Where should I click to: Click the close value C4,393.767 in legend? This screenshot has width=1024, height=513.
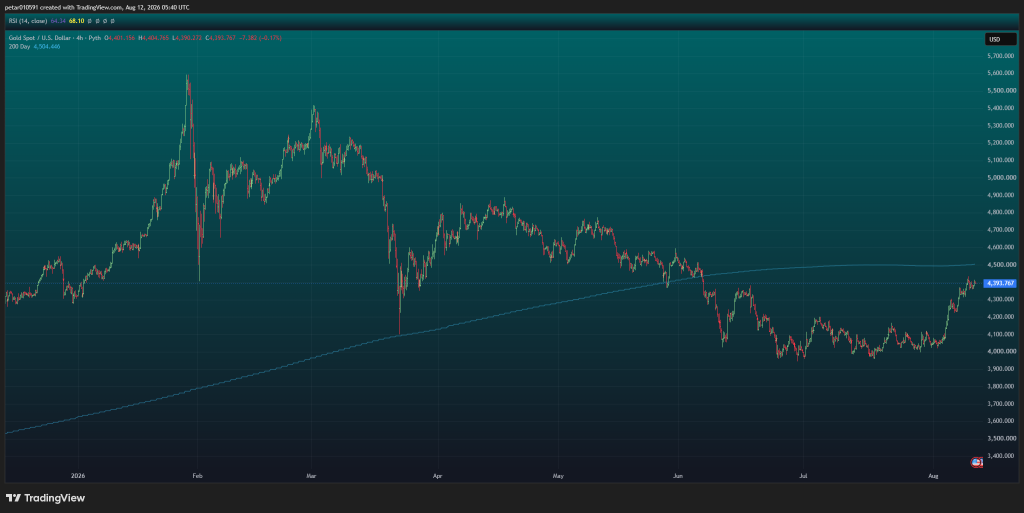coord(221,38)
